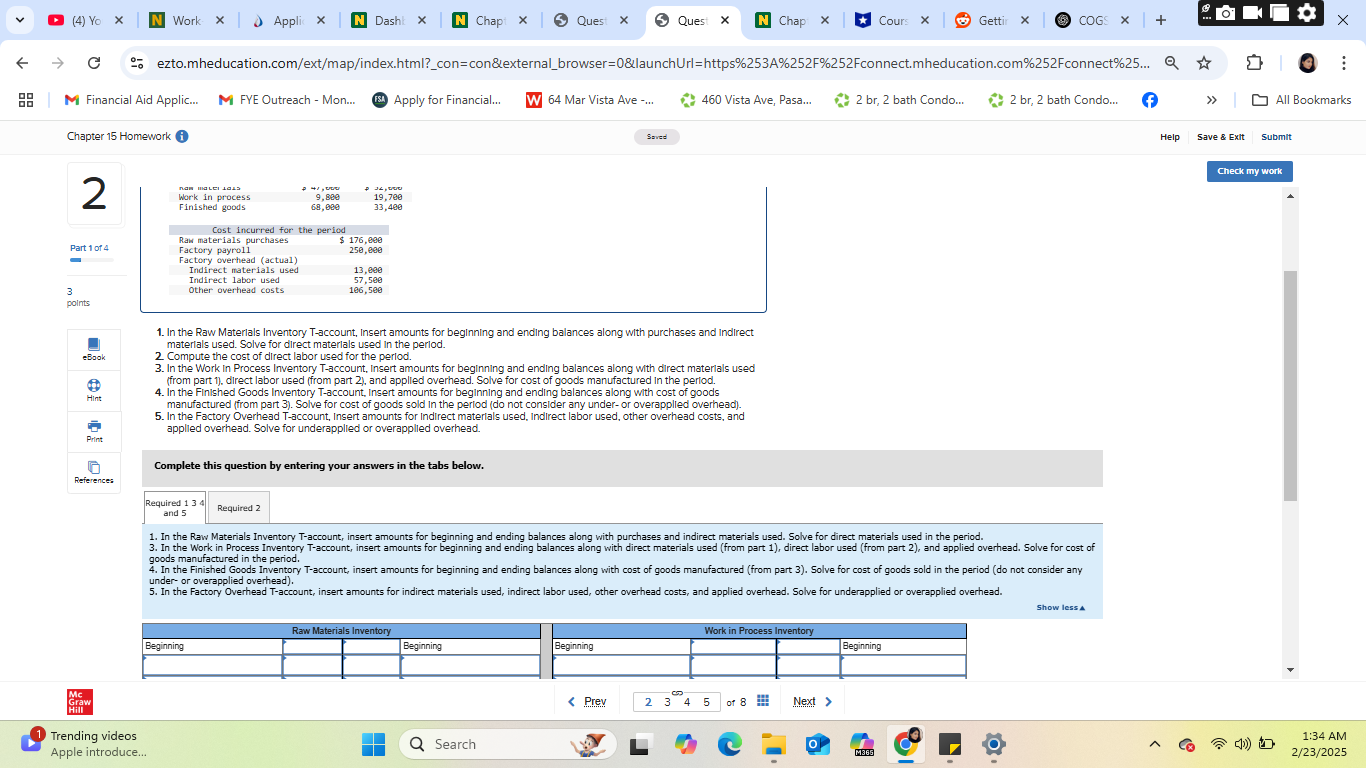Click the taskbar Search box

point(506,744)
